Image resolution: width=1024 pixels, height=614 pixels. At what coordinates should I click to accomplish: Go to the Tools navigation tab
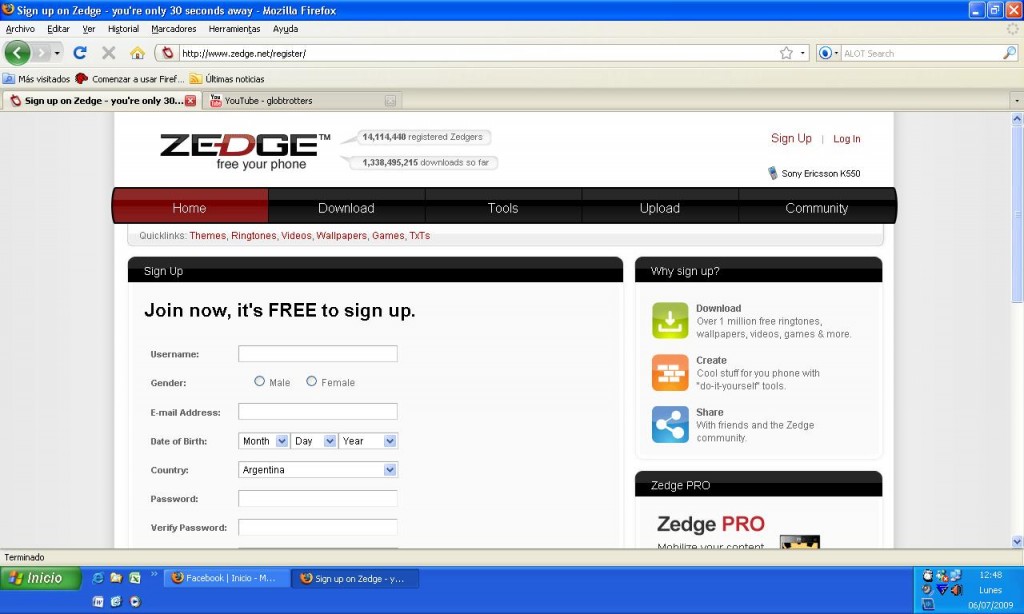click(x=503, y=208)
